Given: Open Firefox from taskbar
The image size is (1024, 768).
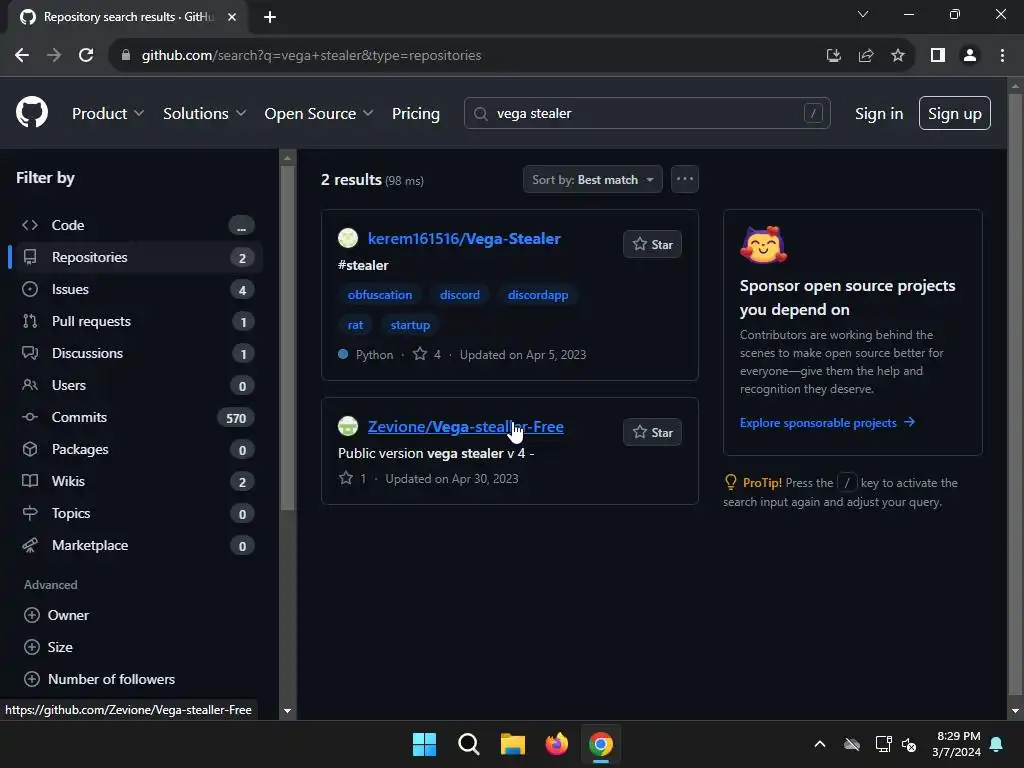Looking at the screenshot, I should click(557, 744).
